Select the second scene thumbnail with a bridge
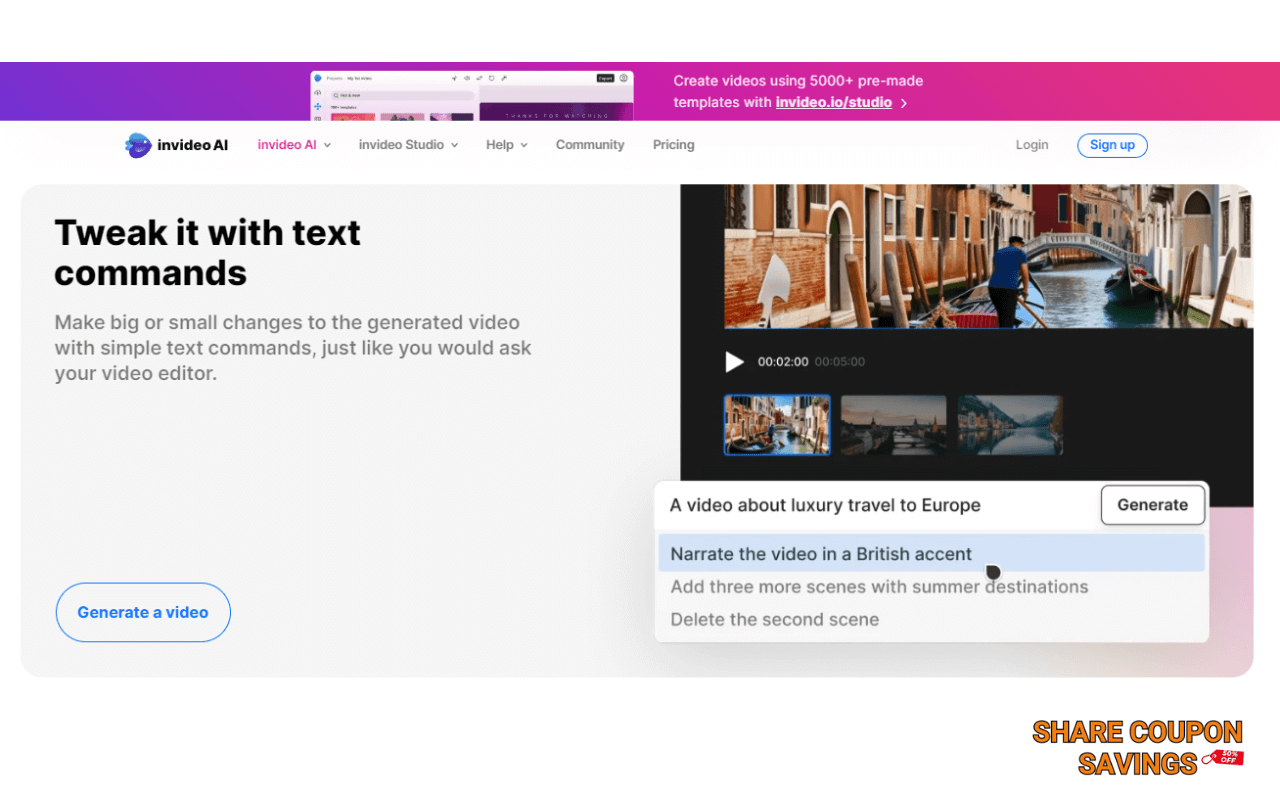The image size is (1280, 800). point(893,425)
